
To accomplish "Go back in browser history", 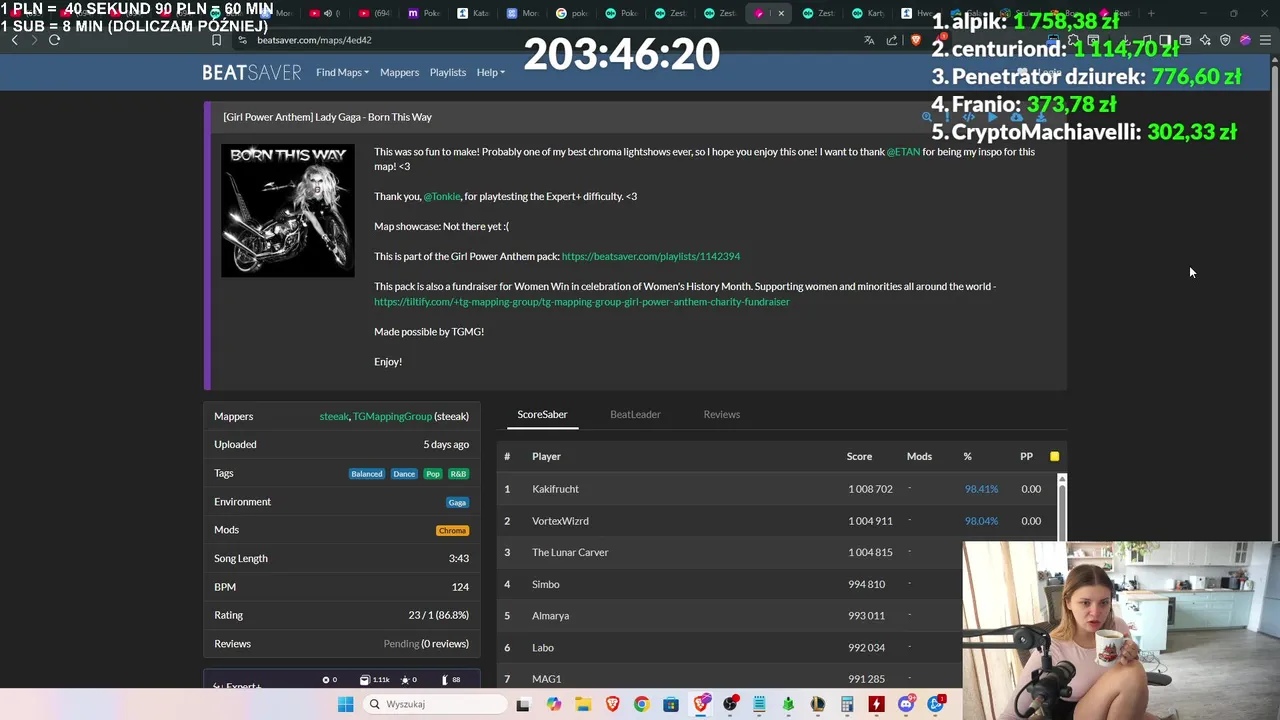I will point(14,40).
